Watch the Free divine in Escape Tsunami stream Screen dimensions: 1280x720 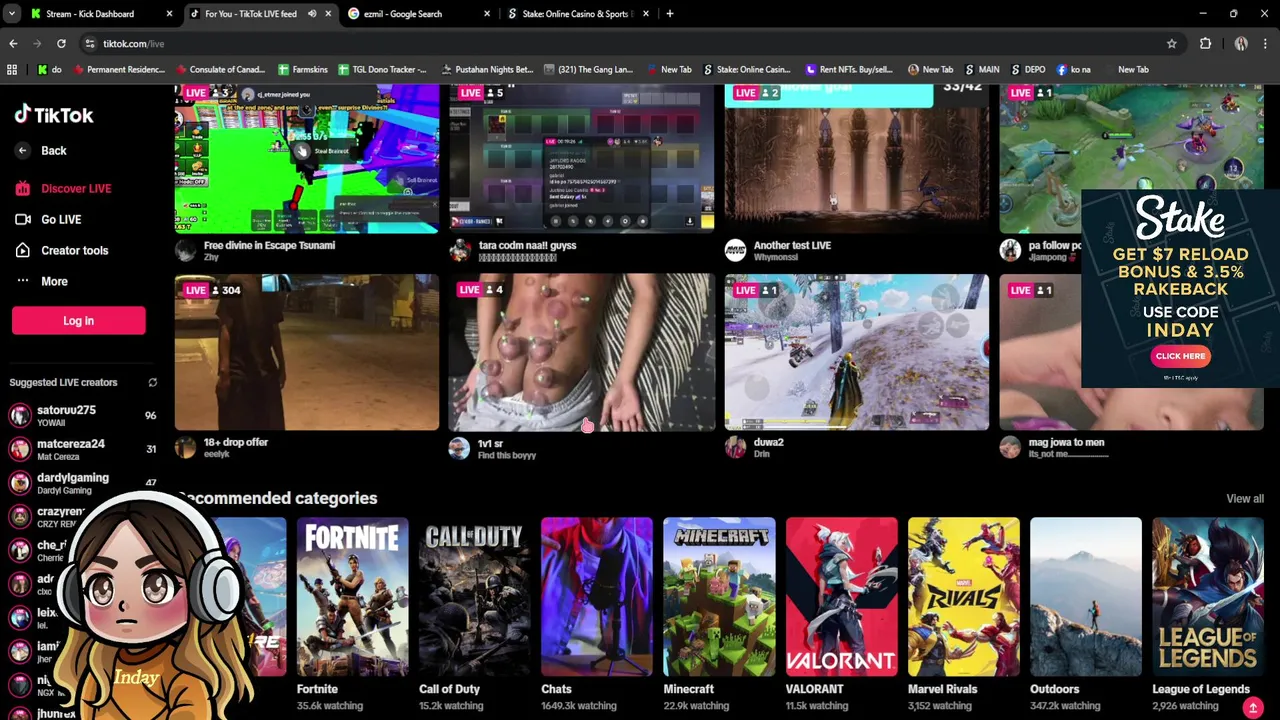[307, 158]
